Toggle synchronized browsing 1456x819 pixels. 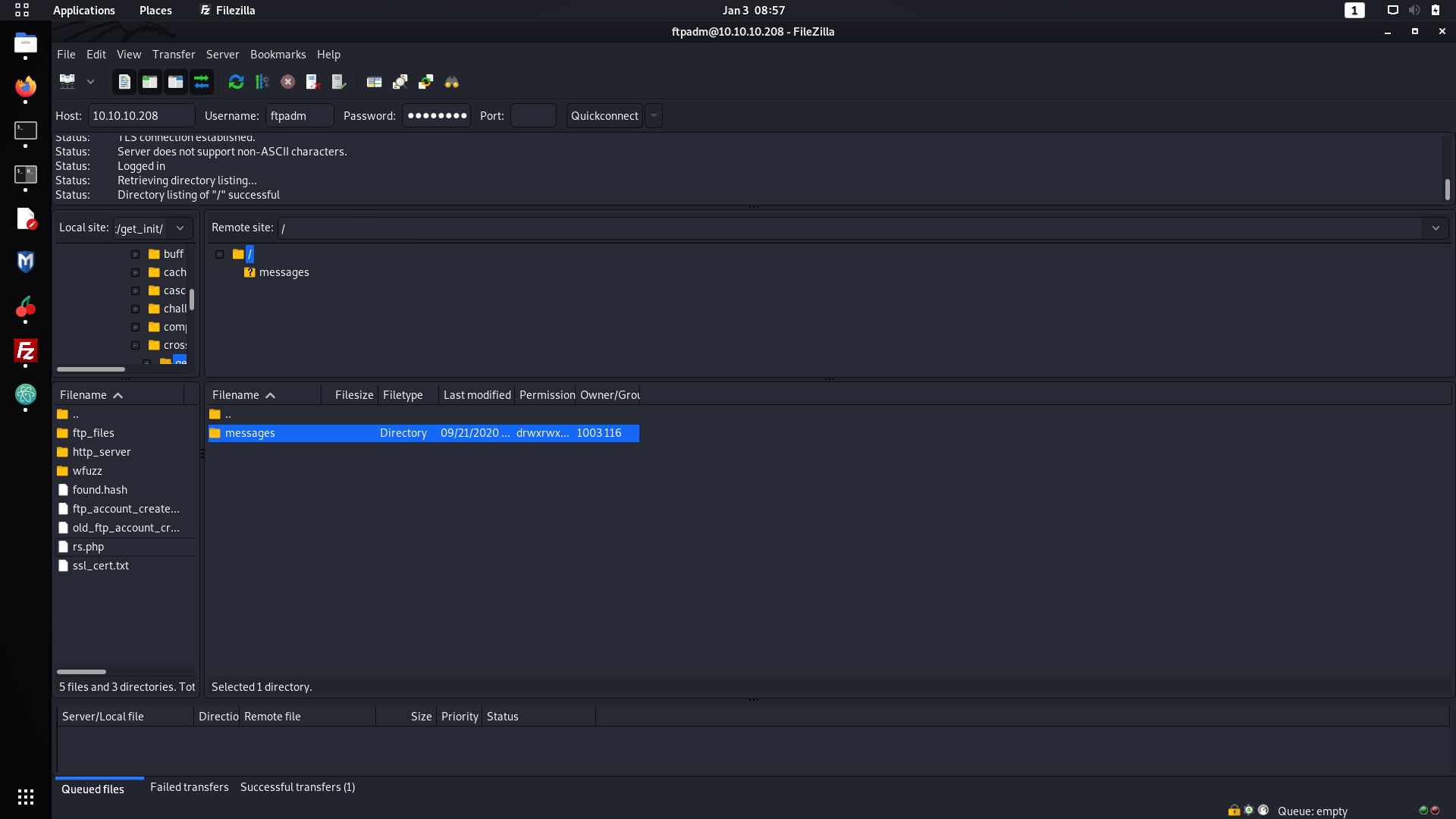(x=425, y=82)
